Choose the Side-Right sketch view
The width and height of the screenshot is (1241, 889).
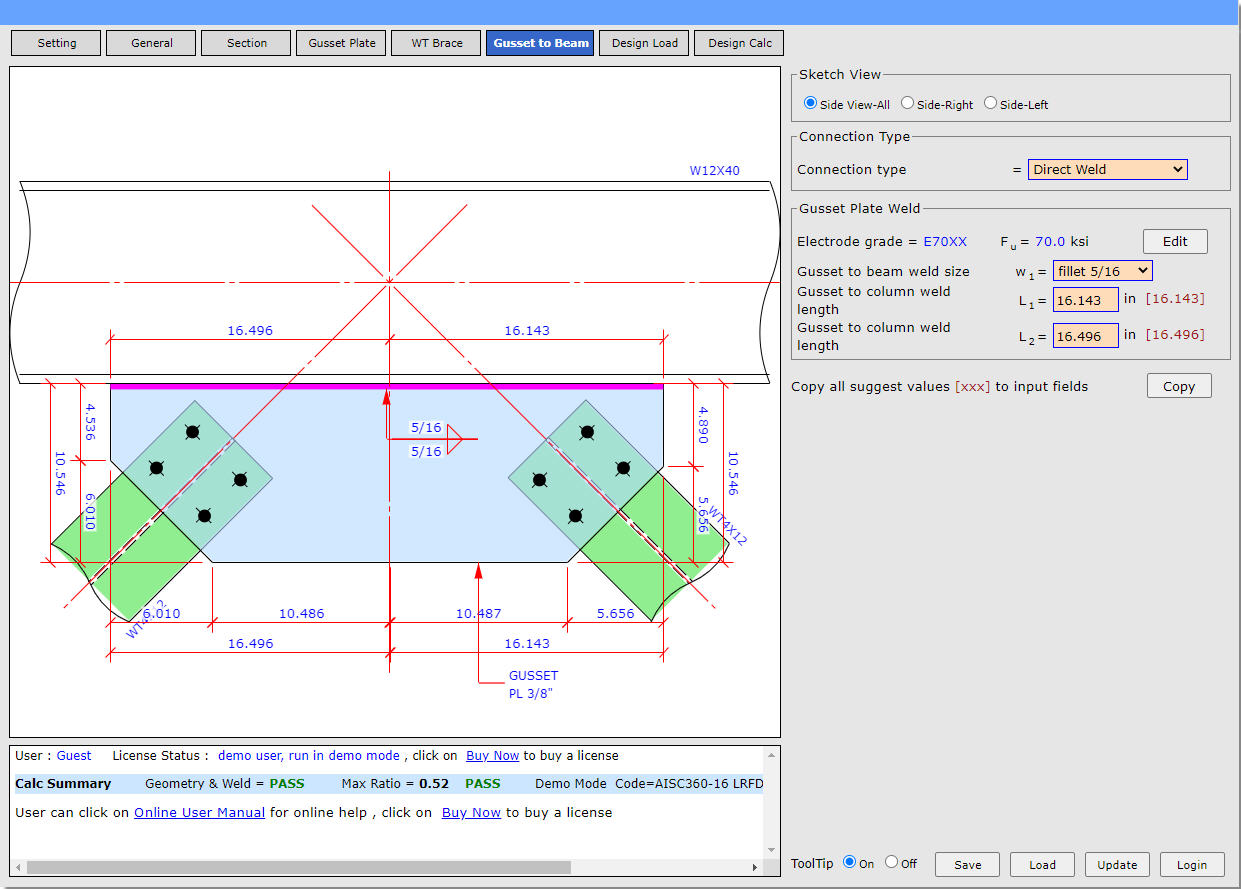[908, 103]
